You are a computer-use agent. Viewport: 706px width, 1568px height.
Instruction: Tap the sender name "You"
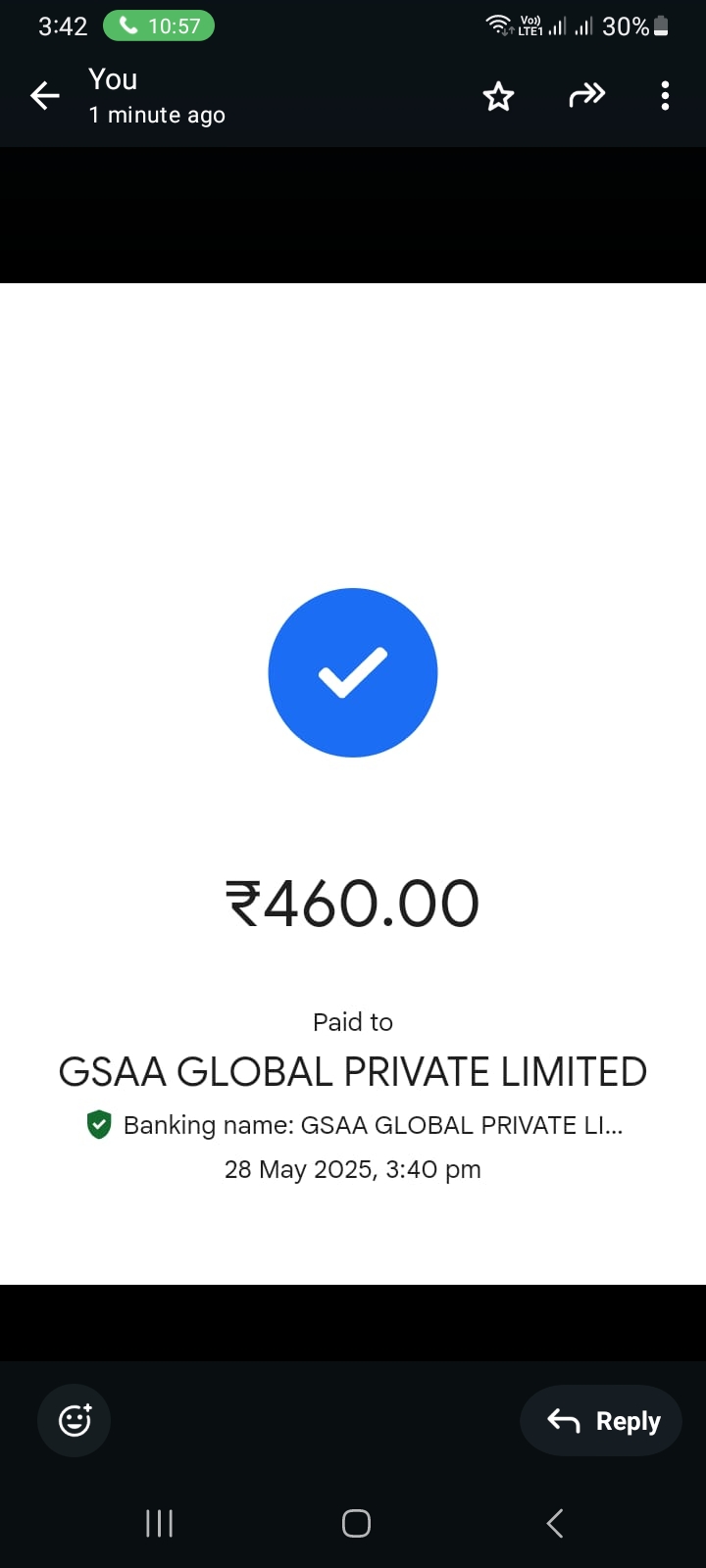[x=113, y=79]
